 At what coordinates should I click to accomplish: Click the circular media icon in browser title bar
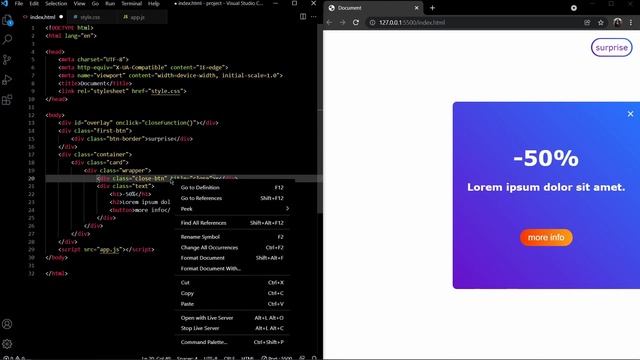(574, 8)
